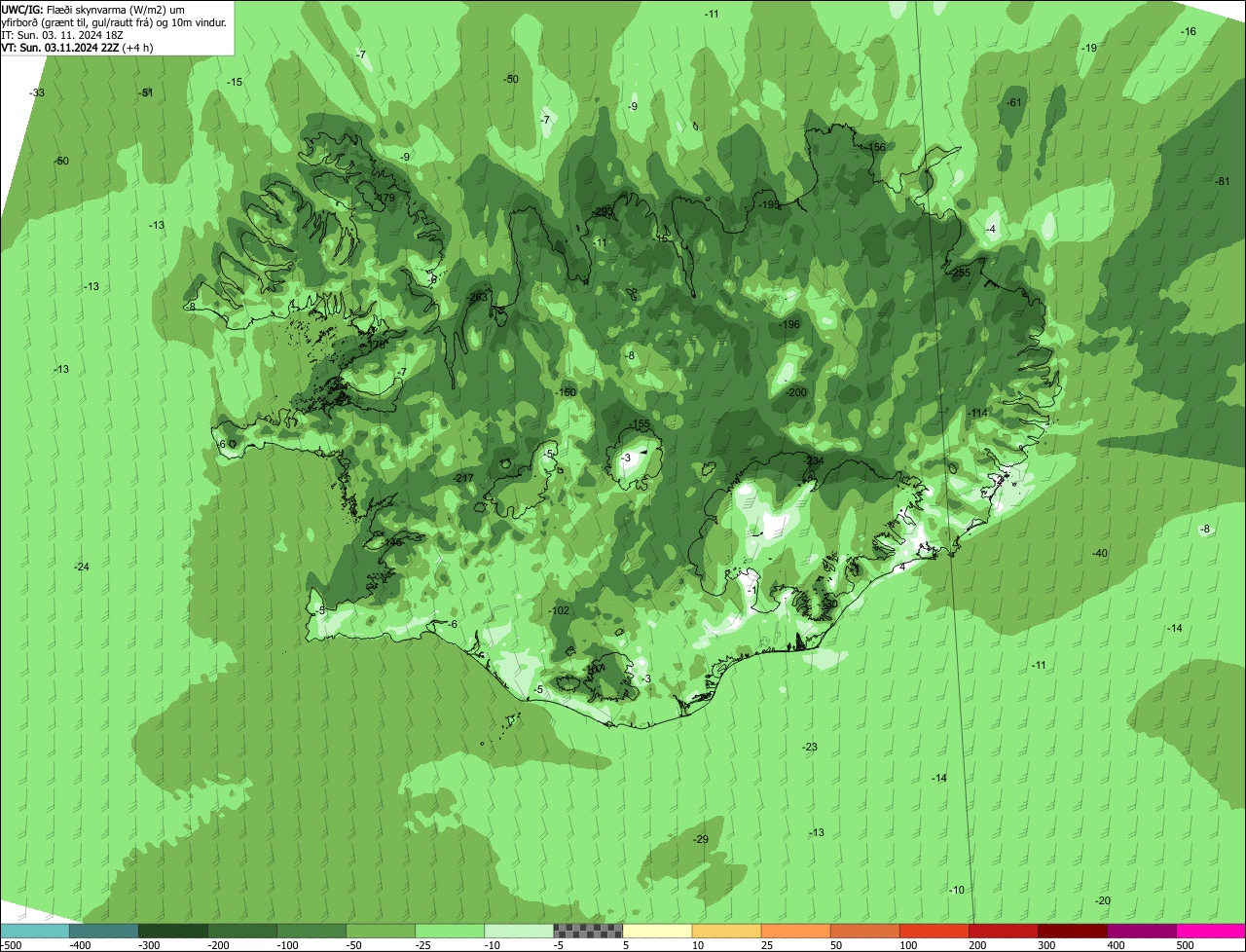Viewport: 1246px width, 952px height.
Task: Click the -20 value in the southeast corner
Action: pyautogui.click(x=1103, y=900)
